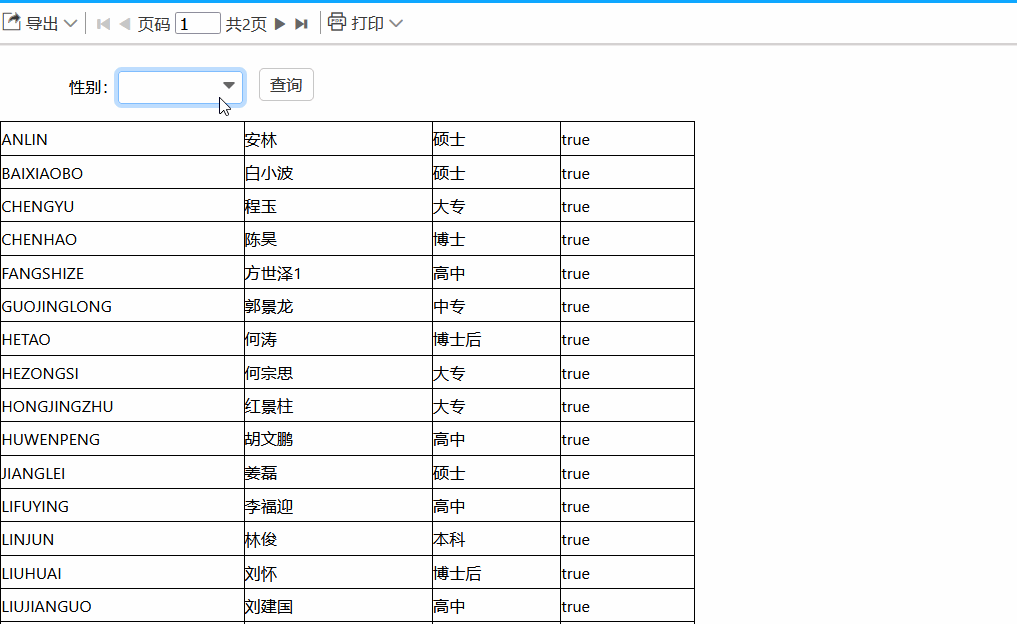The width and height of the screenshot is (1017, 624).
Task: Select the HETAO cell
Action: click(123, 339)
